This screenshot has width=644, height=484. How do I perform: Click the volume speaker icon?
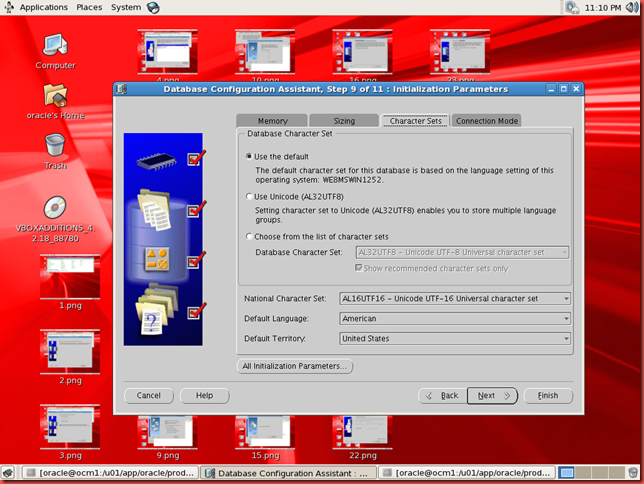point(632,7)
